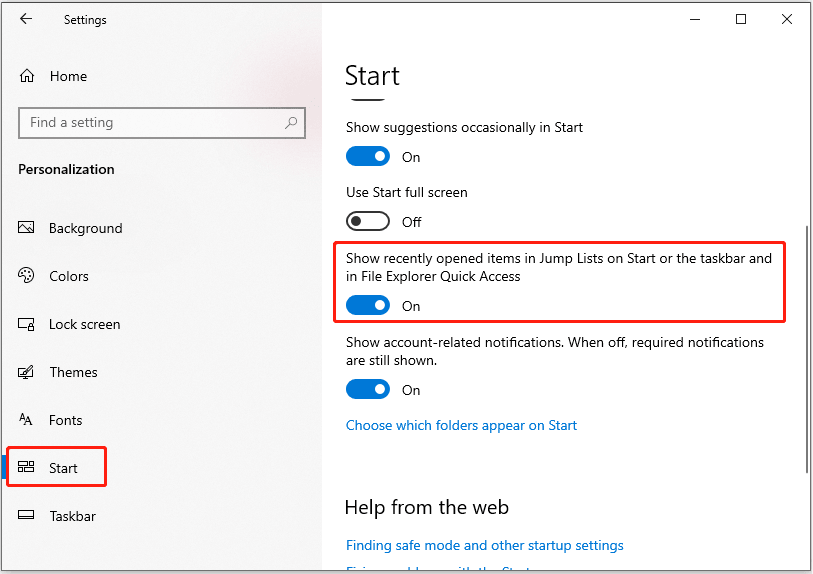Turn off Show suggestions occasionally in Start

pos(368,157)
